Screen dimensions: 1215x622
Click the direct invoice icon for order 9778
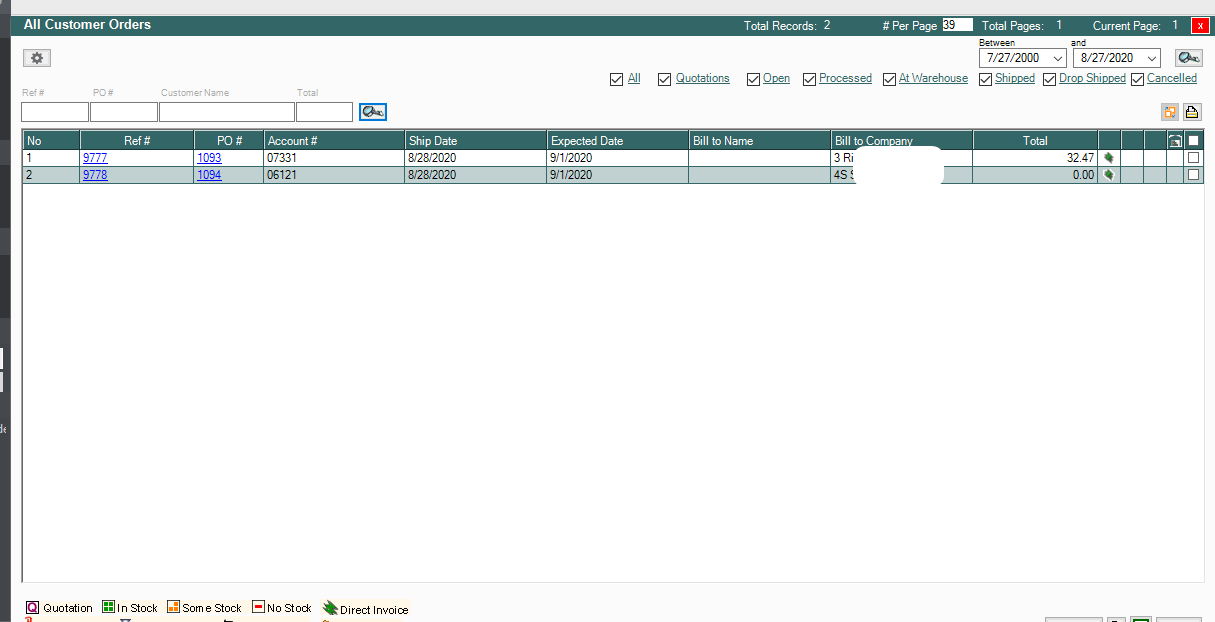[1109, 175]
